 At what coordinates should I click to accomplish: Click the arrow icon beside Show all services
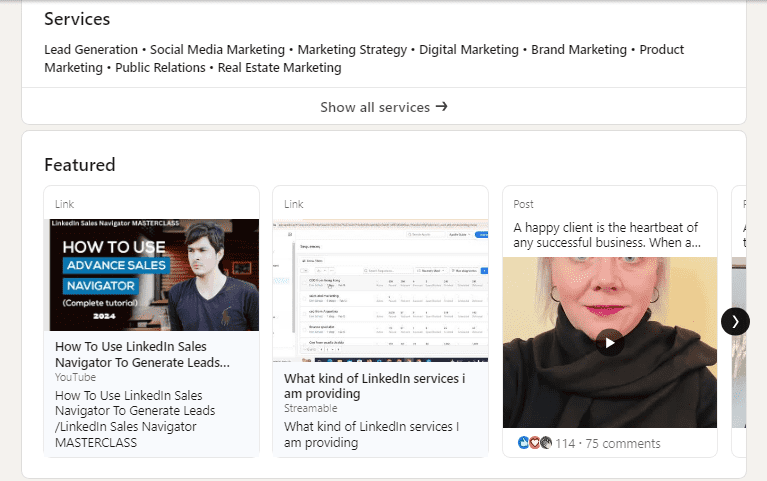click(x=442, y=106)
